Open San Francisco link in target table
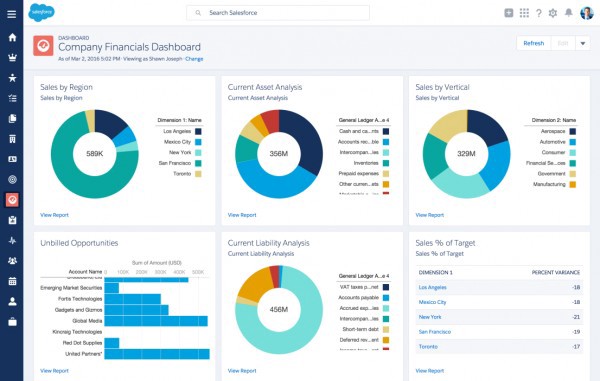Image resolution: width=600 pixels, height=381 pixels. [435, 332]
